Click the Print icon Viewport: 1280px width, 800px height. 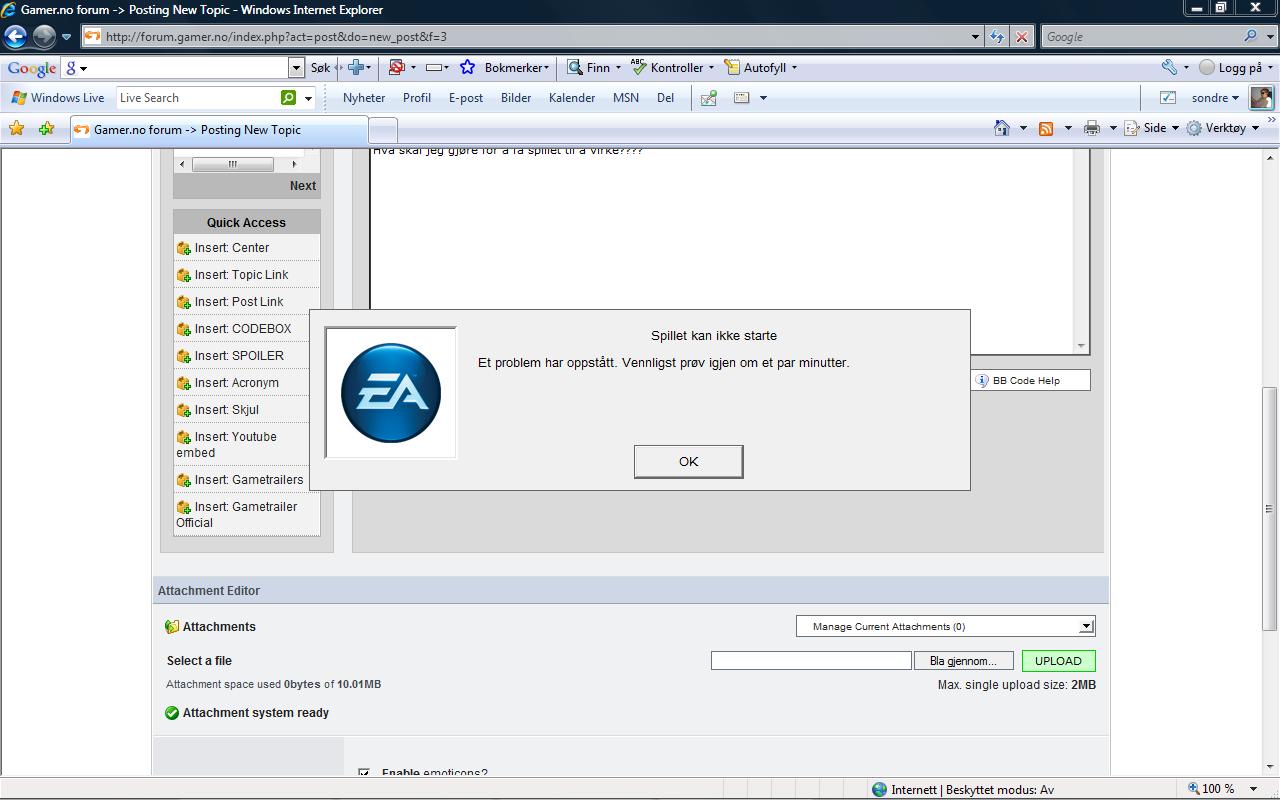(1091, 128)
